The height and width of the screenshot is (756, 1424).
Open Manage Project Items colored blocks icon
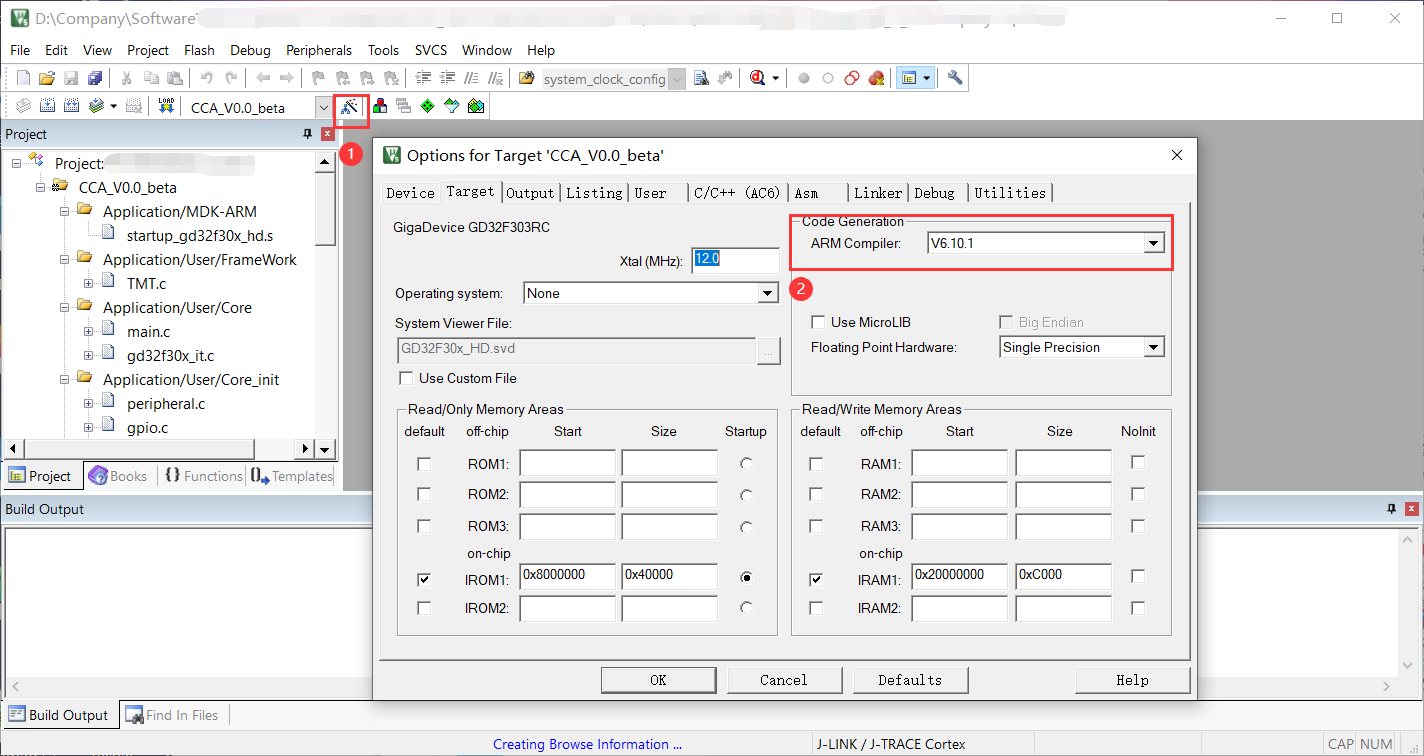[x=379, y=106]
